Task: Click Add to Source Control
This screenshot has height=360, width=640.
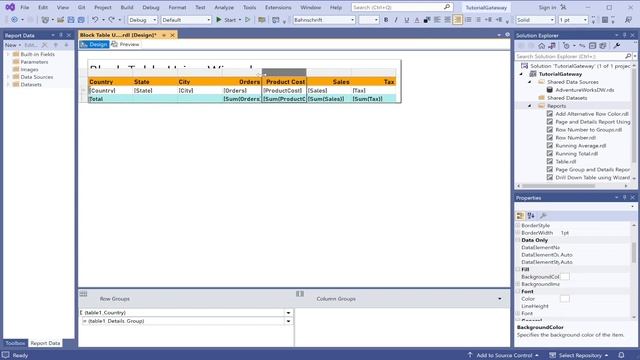Action: click(504, 355)
